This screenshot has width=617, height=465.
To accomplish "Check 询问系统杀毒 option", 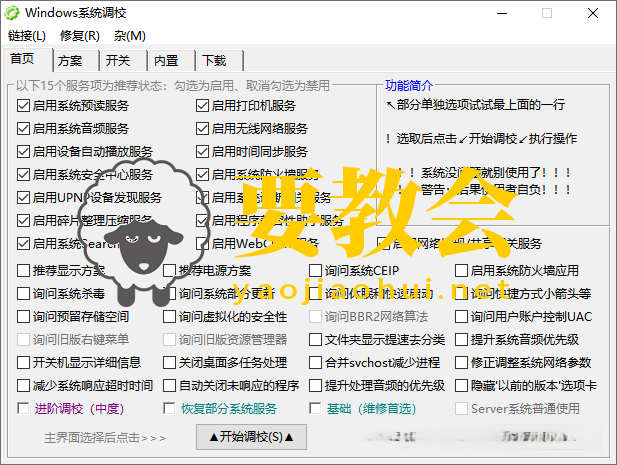I will point(24,293).
